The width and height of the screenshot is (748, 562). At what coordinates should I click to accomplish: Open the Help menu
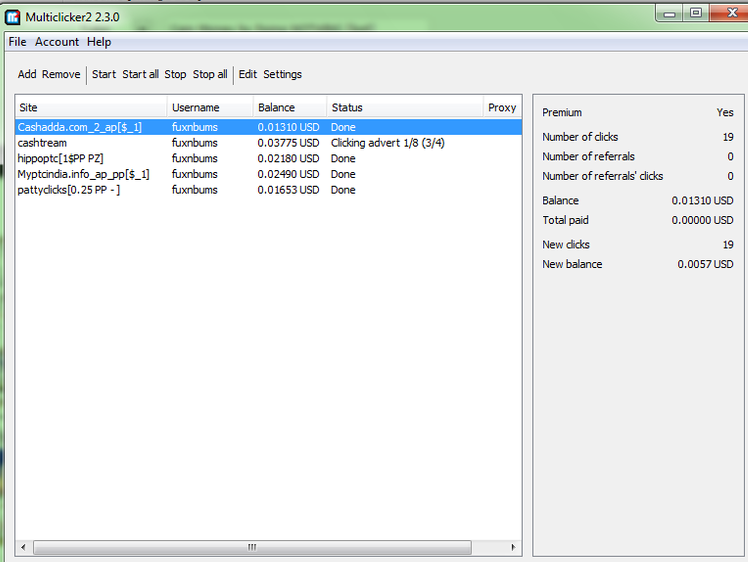tap(99, 42)
